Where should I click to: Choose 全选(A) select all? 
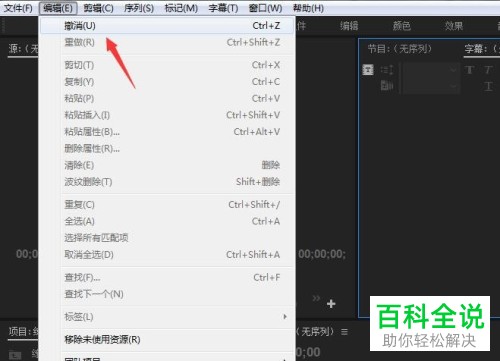coord(167,221)
